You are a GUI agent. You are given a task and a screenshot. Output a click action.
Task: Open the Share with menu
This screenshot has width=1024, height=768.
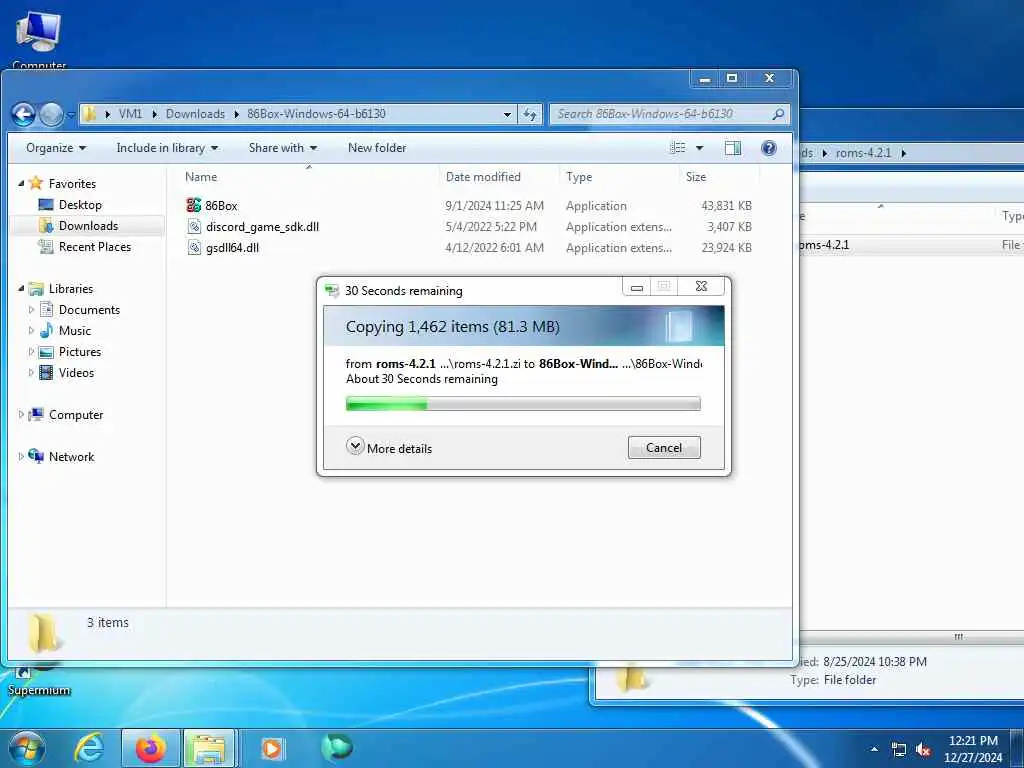point(283,148)
